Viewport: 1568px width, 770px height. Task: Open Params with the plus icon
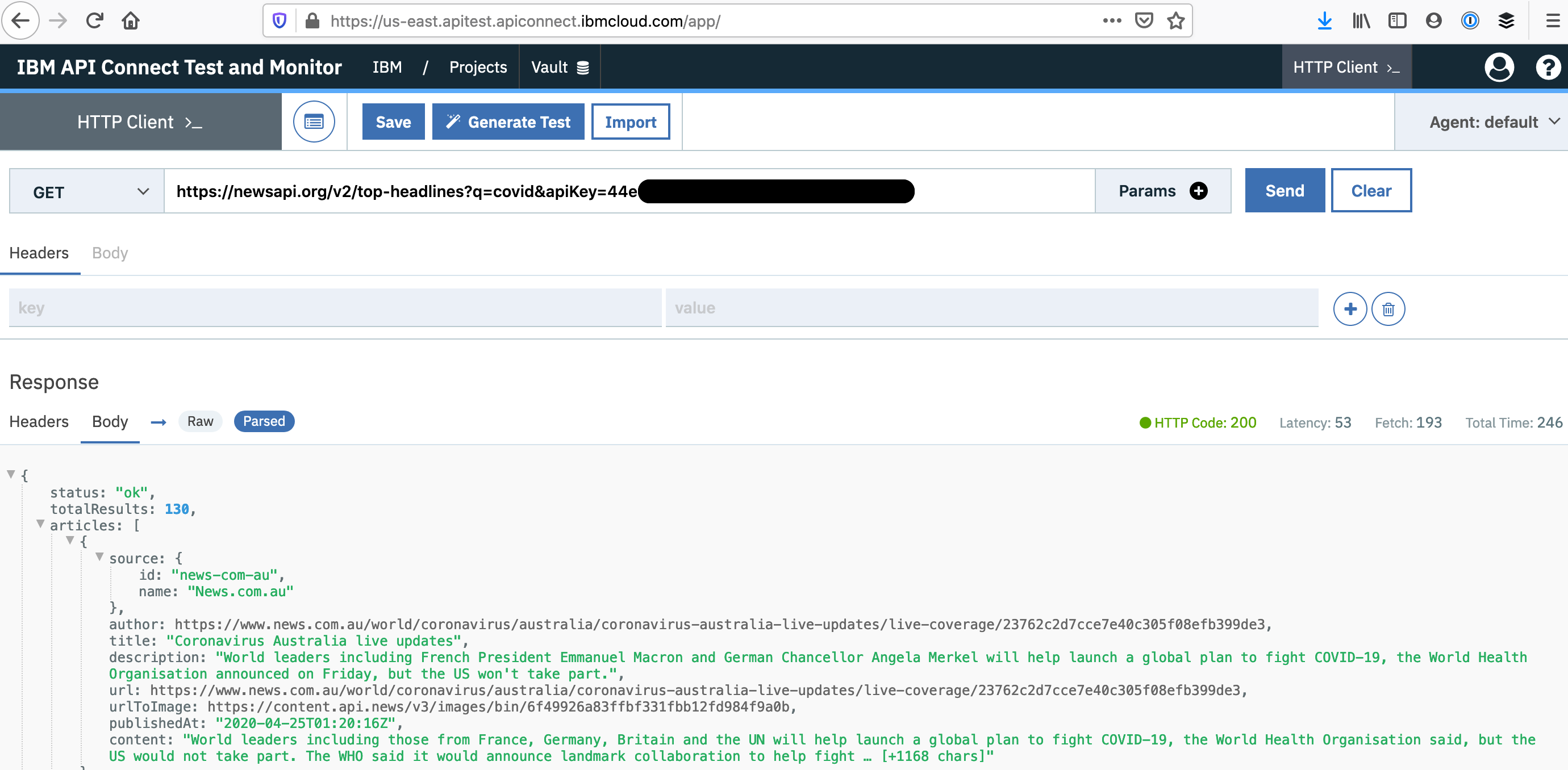click(1199, 190)
